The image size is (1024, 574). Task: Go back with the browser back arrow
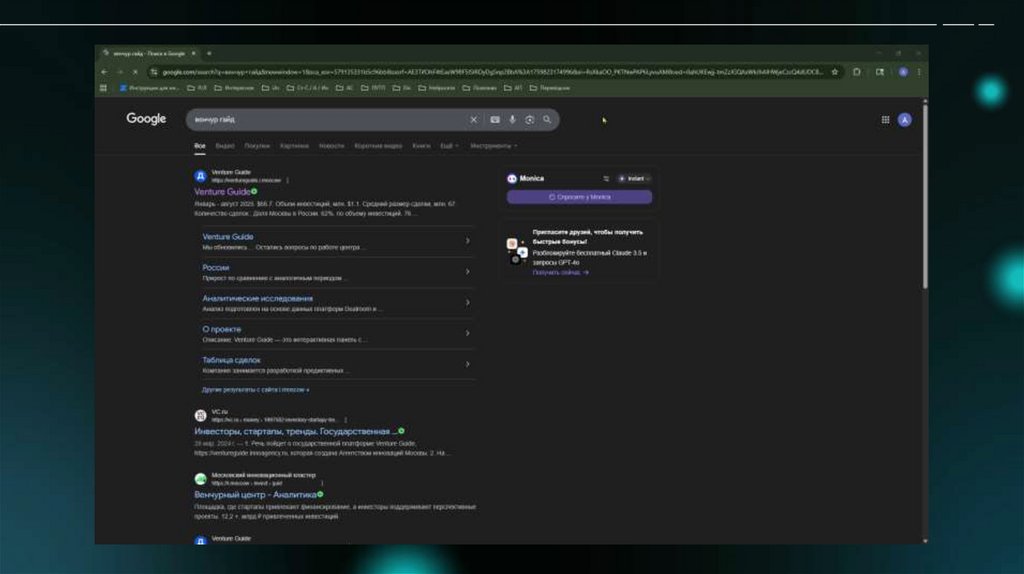click(104, 72)
